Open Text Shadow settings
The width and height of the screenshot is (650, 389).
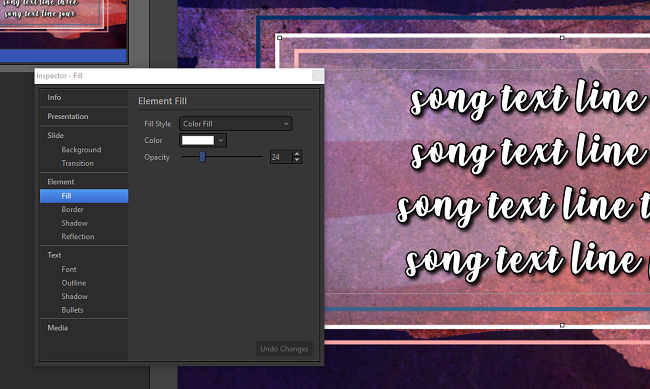[84, 297]
